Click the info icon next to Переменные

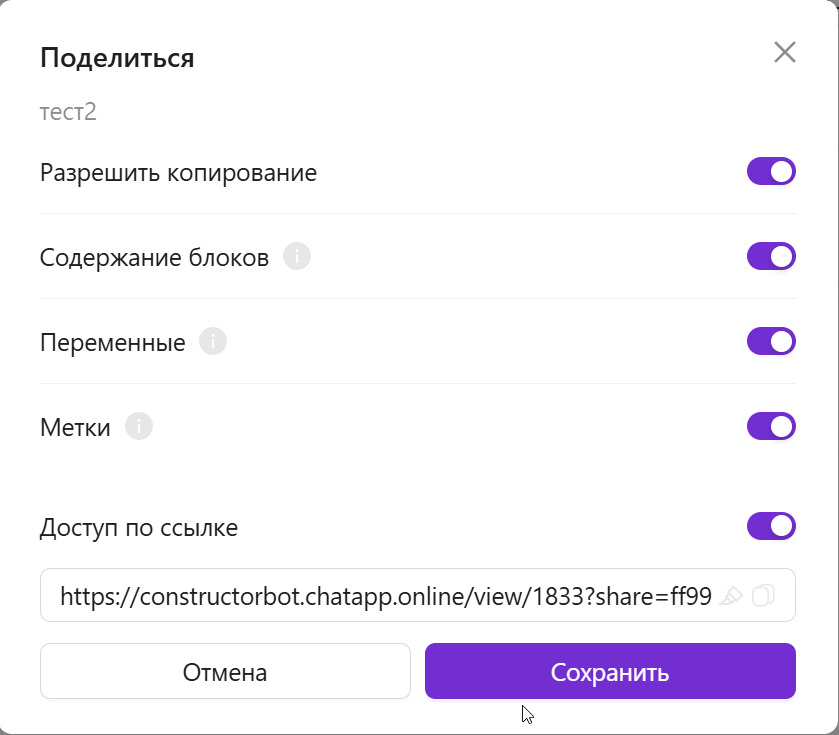click(213, 342)
